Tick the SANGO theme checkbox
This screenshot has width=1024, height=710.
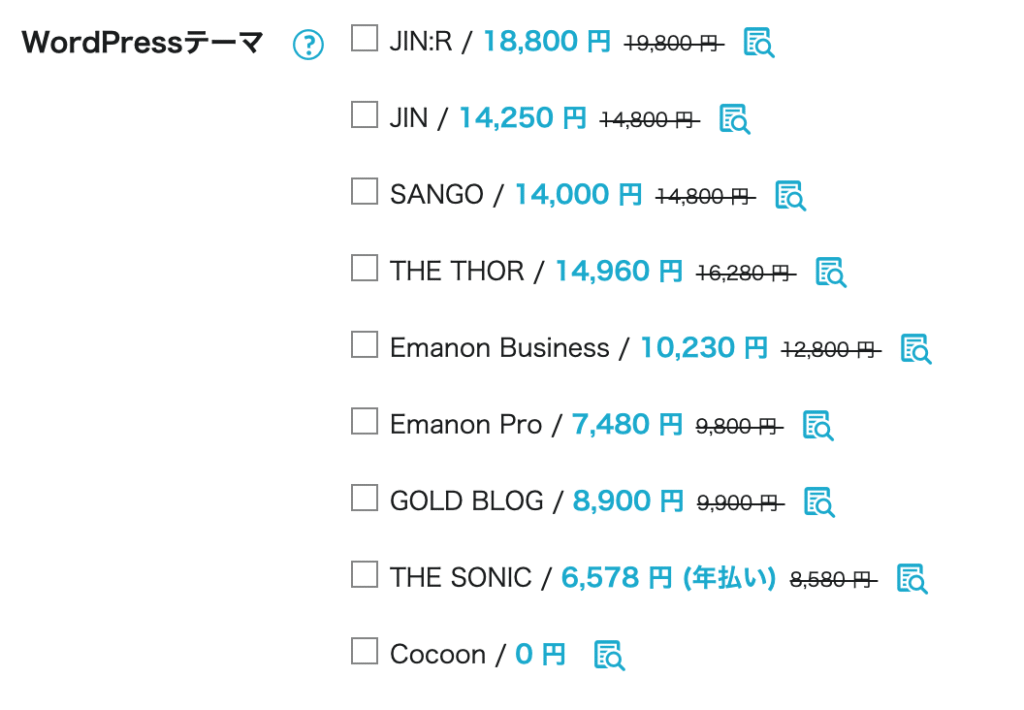(364, 191)
